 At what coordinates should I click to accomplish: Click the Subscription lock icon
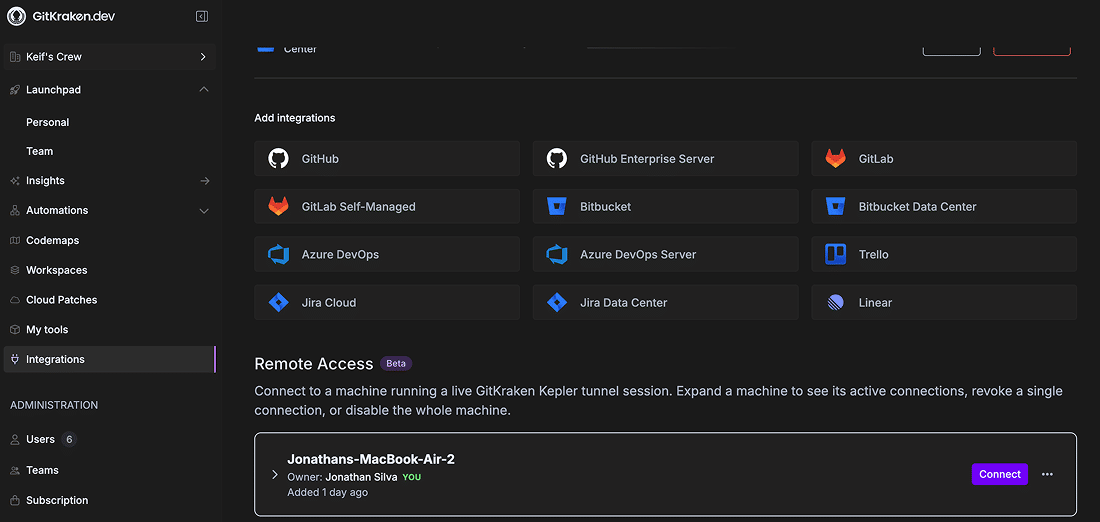point(15,500)
